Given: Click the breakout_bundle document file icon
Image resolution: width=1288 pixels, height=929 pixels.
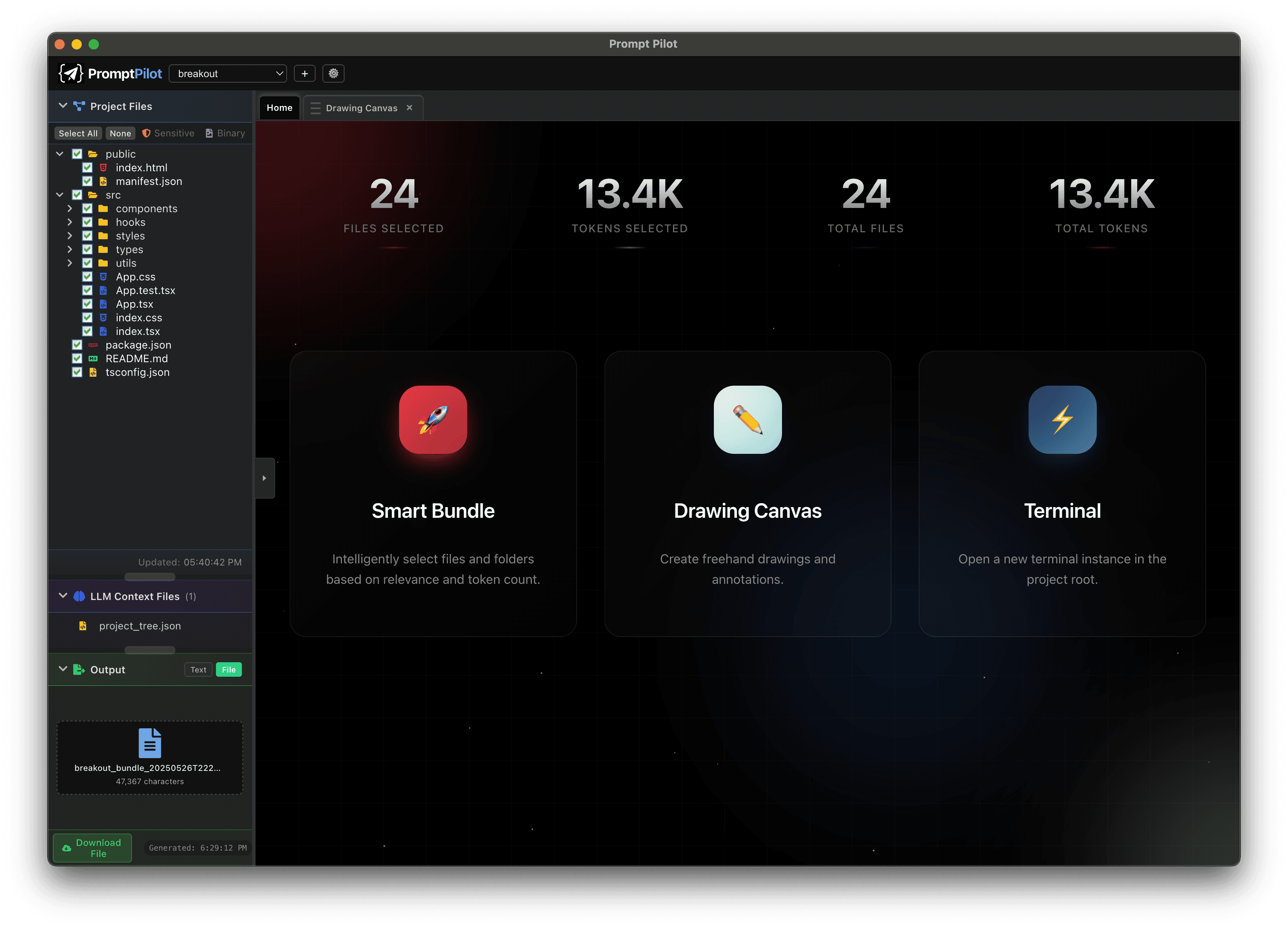Looking at the screenshot, I should (150, 743).
